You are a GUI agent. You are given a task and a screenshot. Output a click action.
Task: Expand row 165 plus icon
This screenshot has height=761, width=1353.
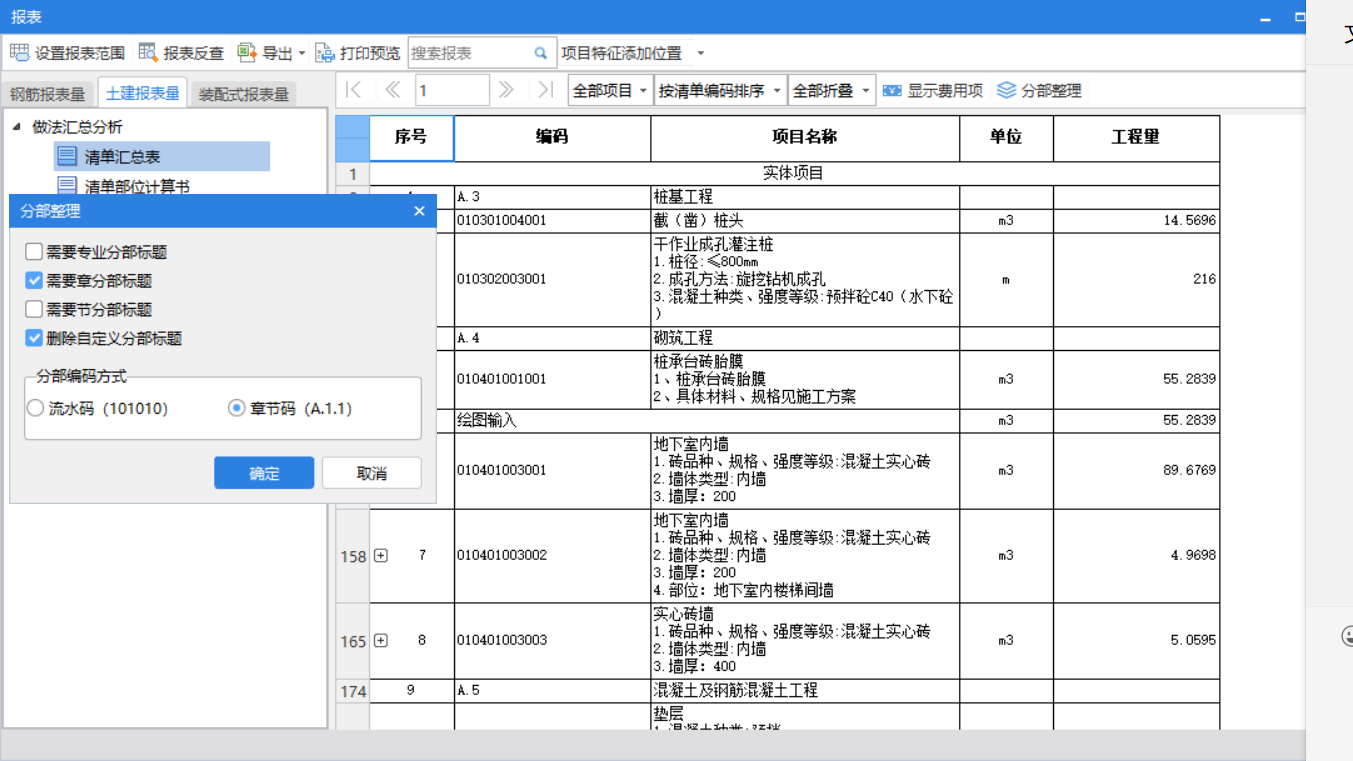point(381,641)
